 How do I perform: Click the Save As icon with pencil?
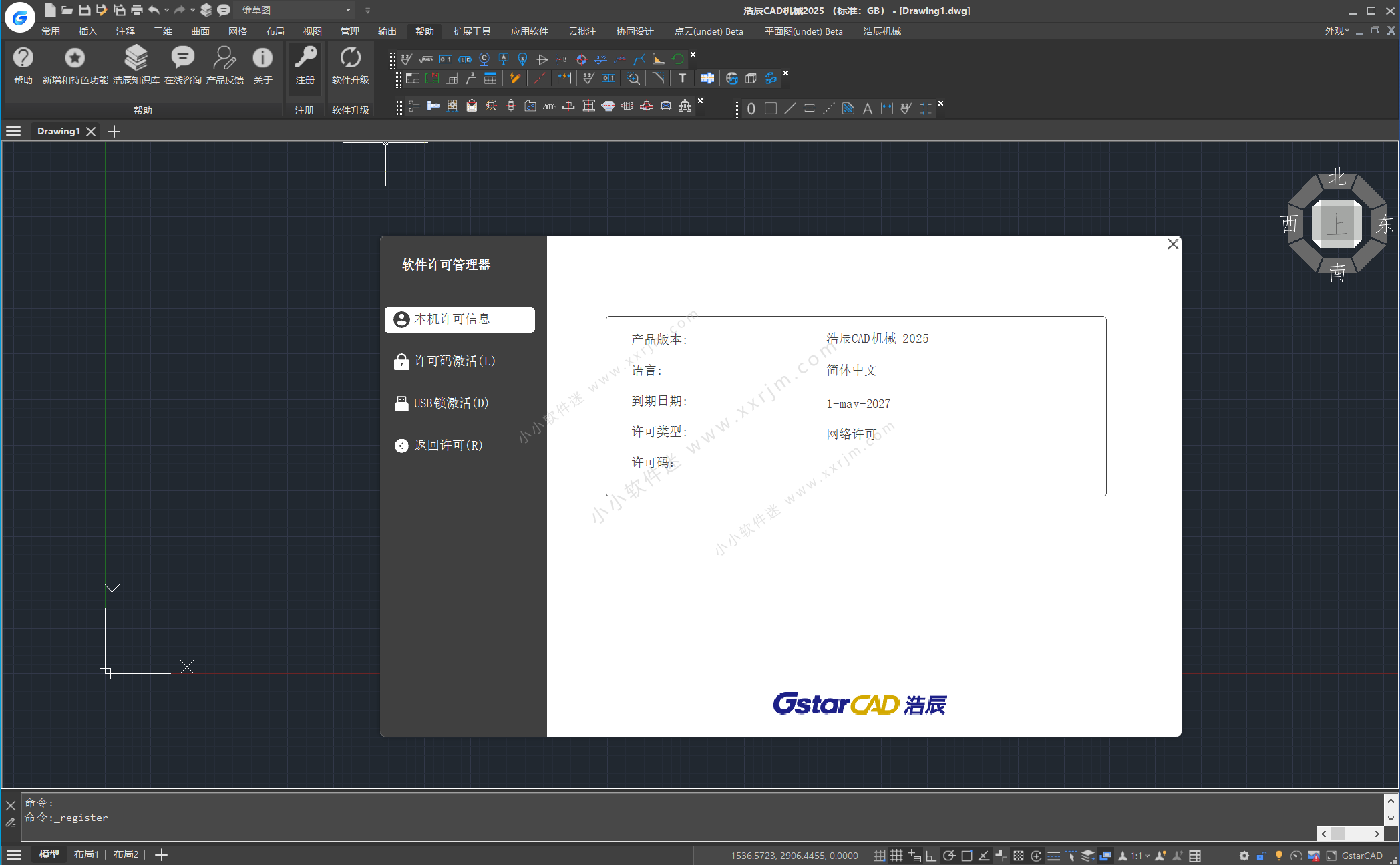click(x=102, y=10)
